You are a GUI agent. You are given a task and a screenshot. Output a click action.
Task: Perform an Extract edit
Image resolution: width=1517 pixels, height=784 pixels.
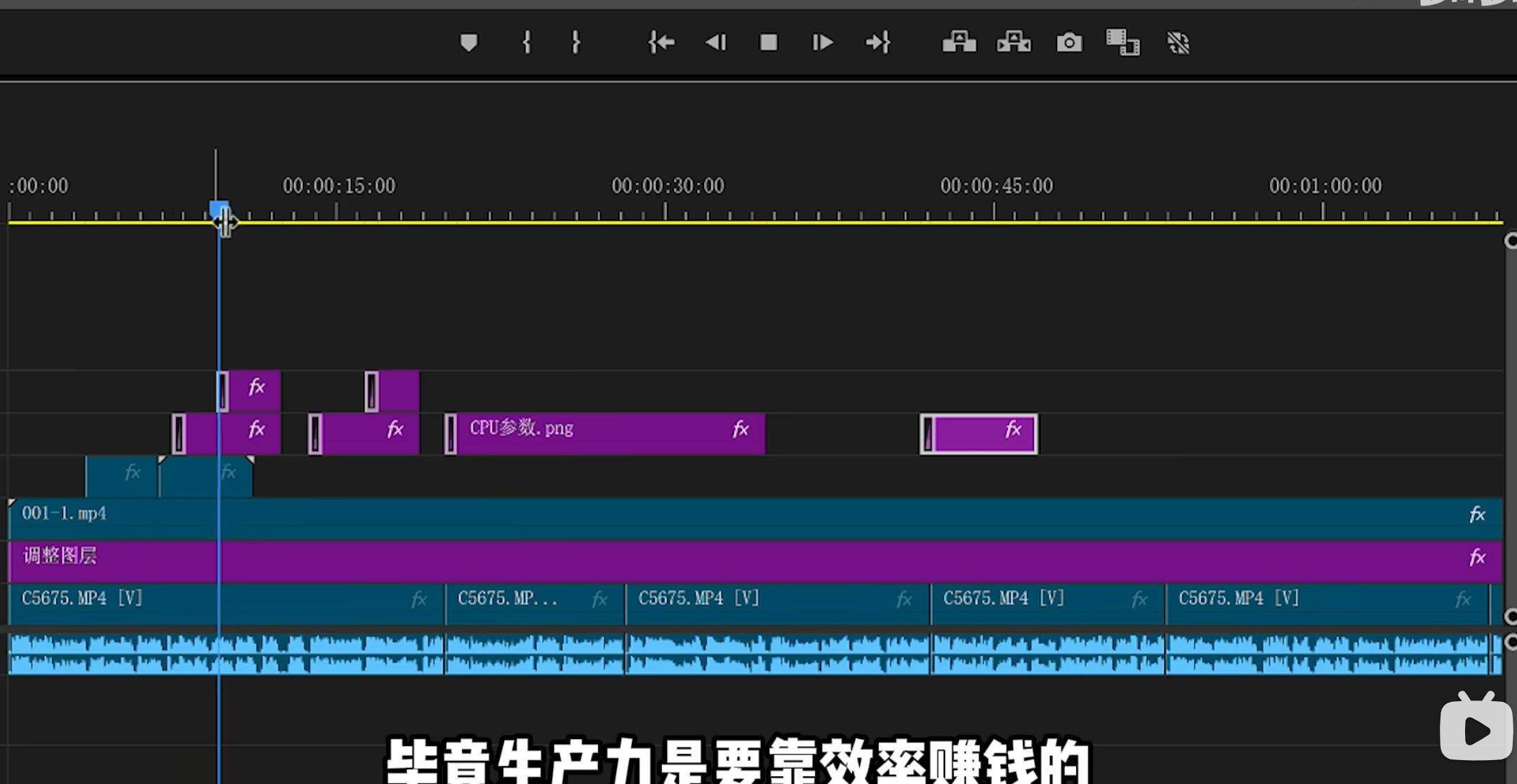tap(1013, 42)
